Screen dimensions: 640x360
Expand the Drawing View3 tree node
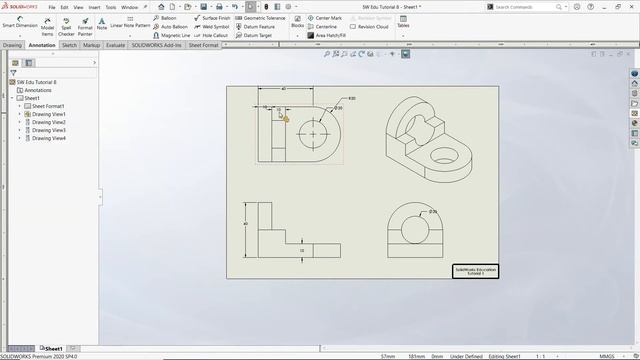[20, 130]
